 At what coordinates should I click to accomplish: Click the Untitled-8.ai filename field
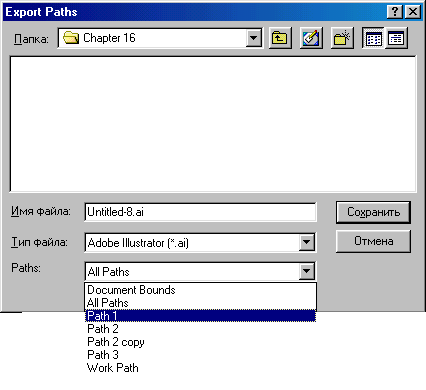[200, 212]
